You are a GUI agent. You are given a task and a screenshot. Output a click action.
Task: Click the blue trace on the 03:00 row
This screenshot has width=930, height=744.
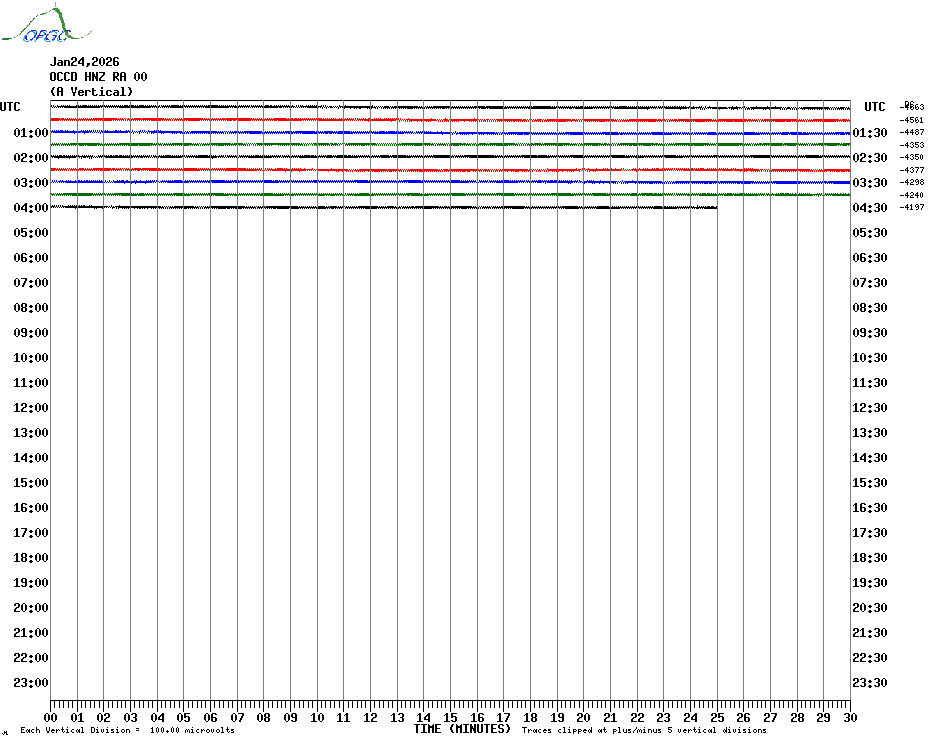click(x=450, y=182)
